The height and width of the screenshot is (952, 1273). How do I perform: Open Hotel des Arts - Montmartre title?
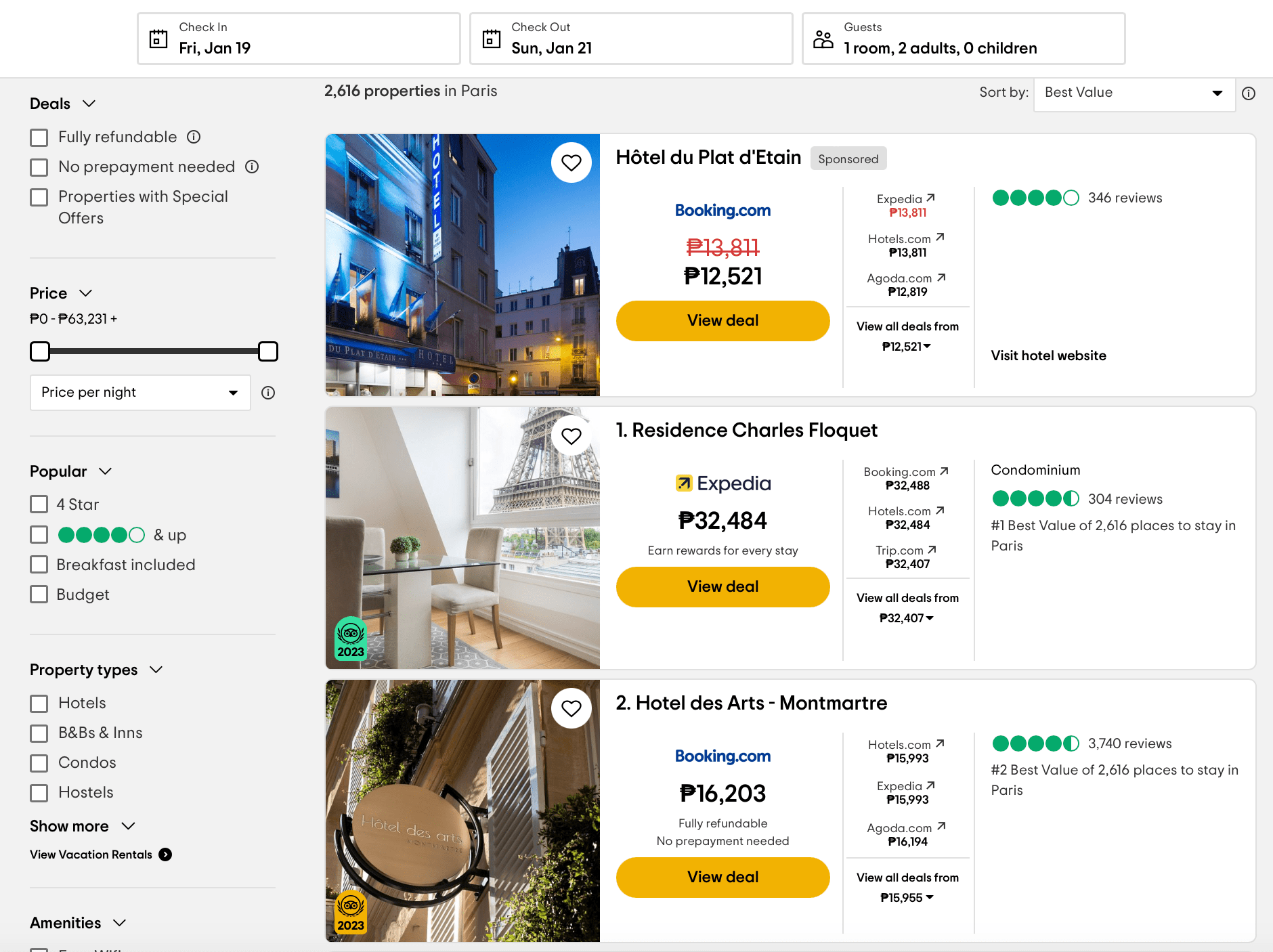tap(751, 703)
